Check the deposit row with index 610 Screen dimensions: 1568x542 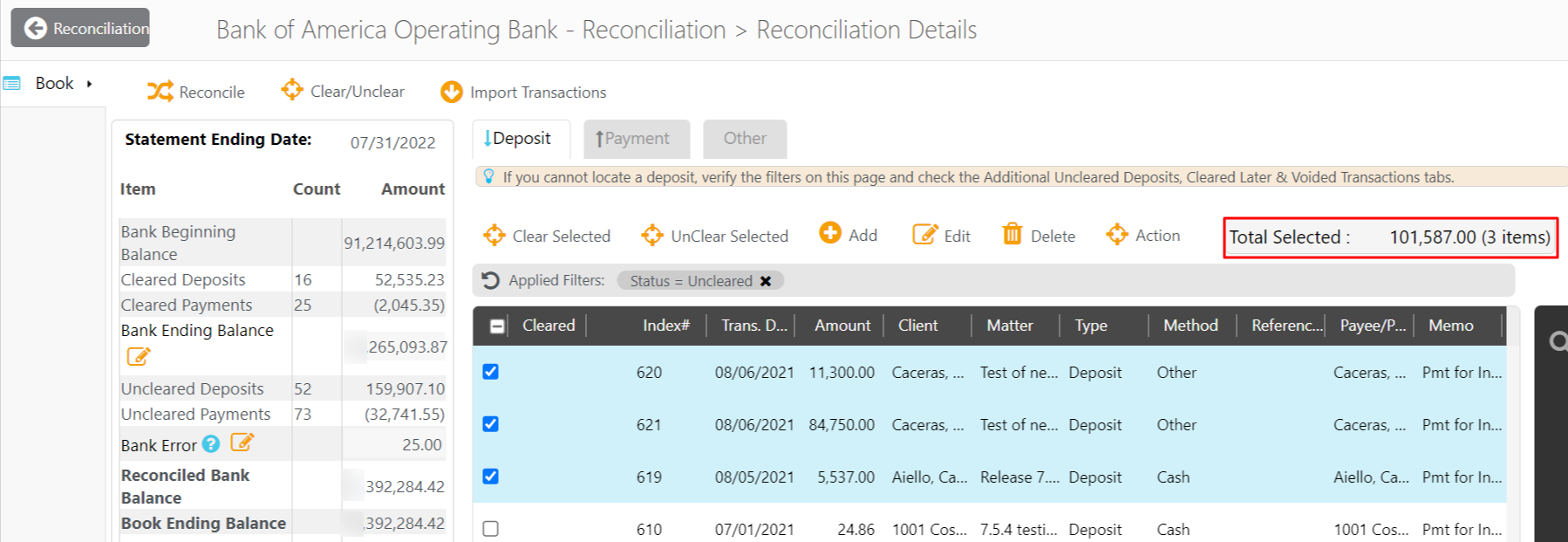click(x=491, y=529)
